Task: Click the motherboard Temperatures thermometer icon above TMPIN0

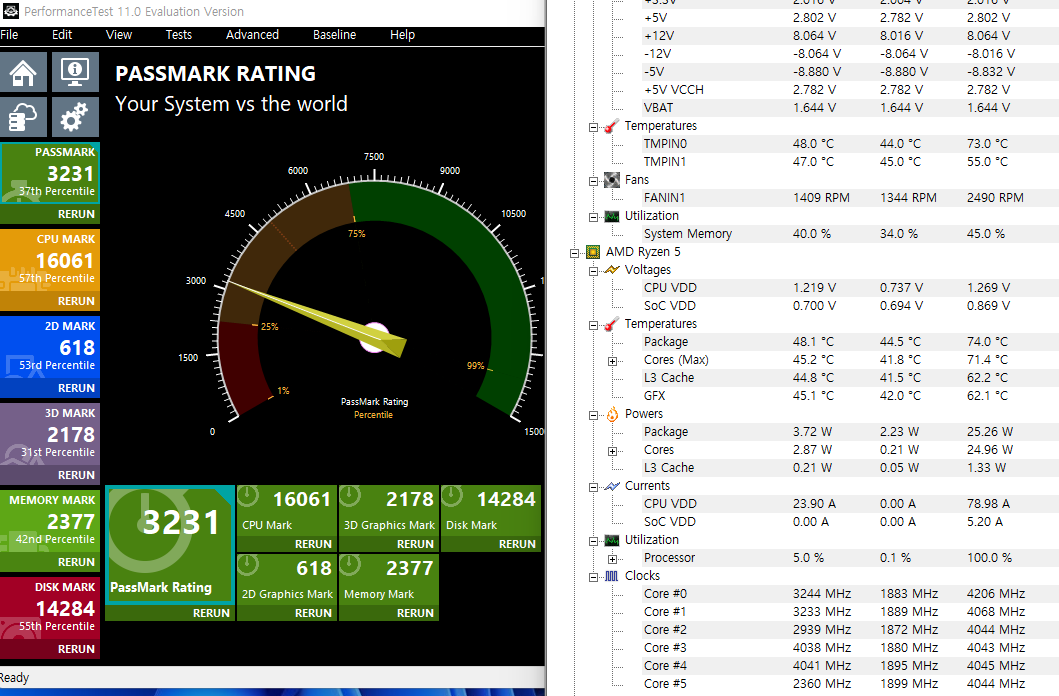Action: 612,126
